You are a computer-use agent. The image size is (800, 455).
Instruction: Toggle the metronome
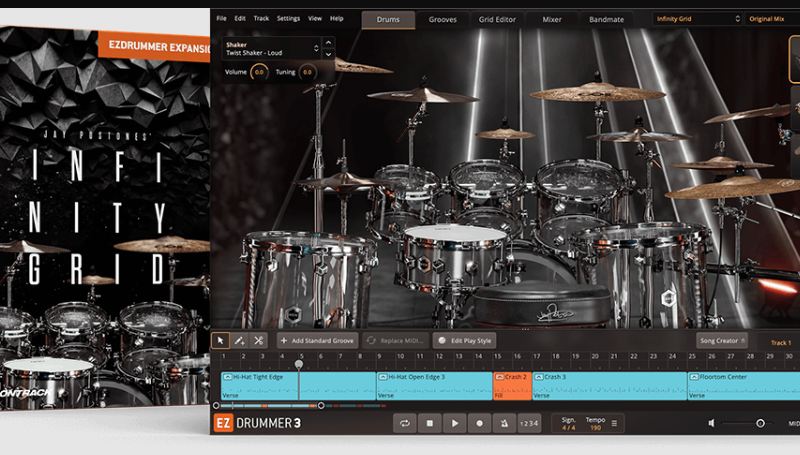504,423
